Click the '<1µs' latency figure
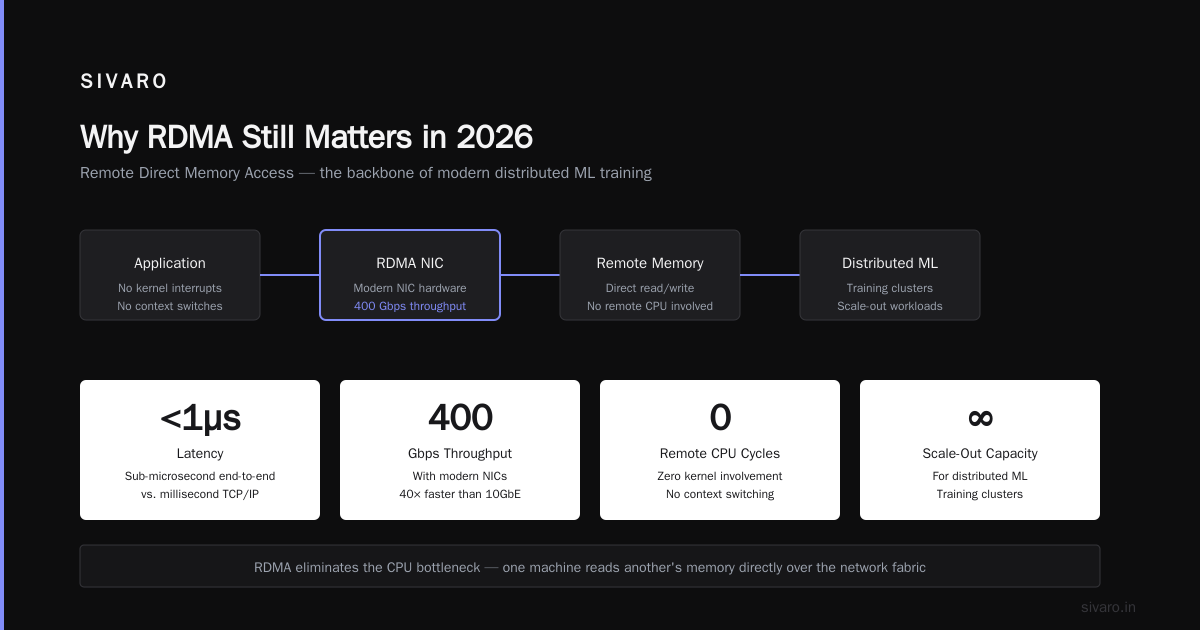 (x=200, y=418)
